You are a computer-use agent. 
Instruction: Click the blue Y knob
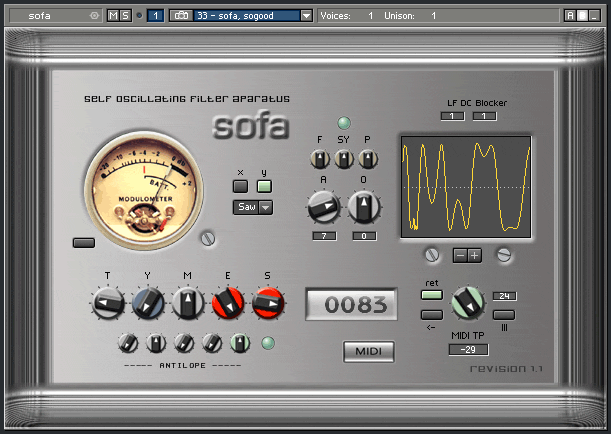[148, 303]
